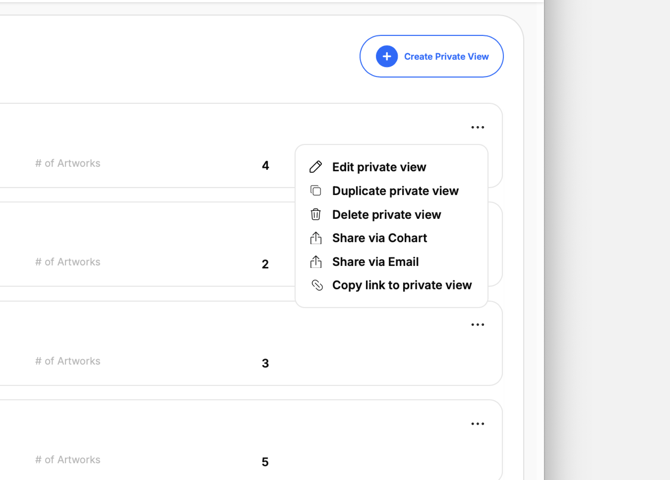
Task: Open the three-dot menu on first card
Action: [478, 127]
